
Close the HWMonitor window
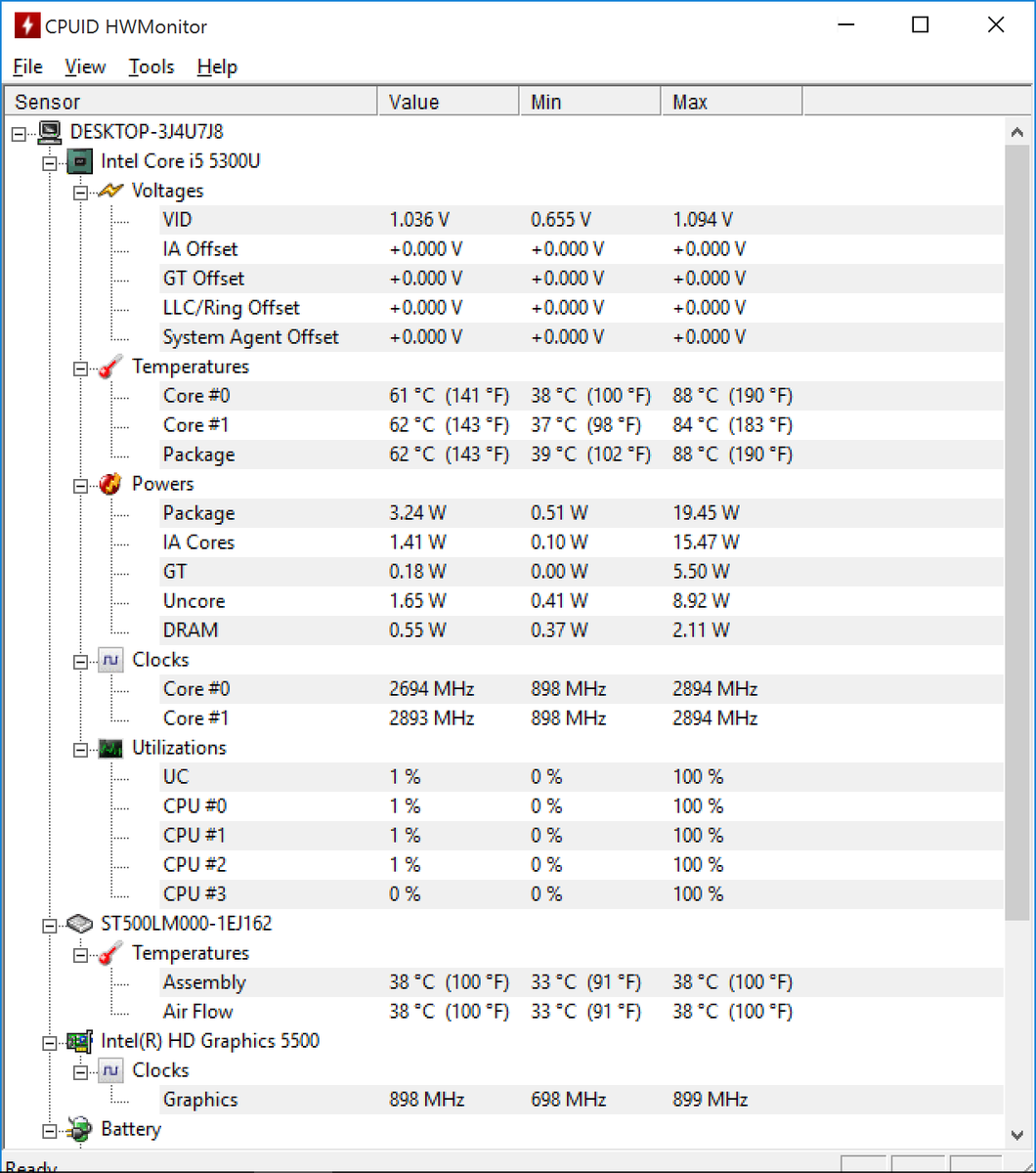click(996, 25)
